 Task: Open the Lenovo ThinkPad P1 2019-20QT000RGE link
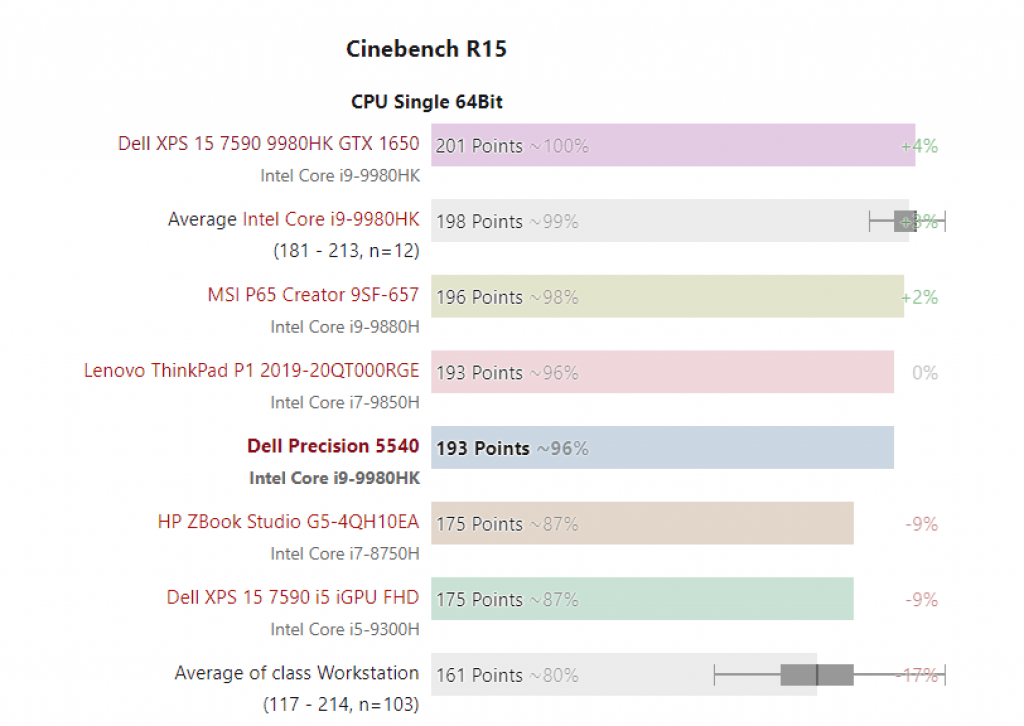(x=251, y=371)
